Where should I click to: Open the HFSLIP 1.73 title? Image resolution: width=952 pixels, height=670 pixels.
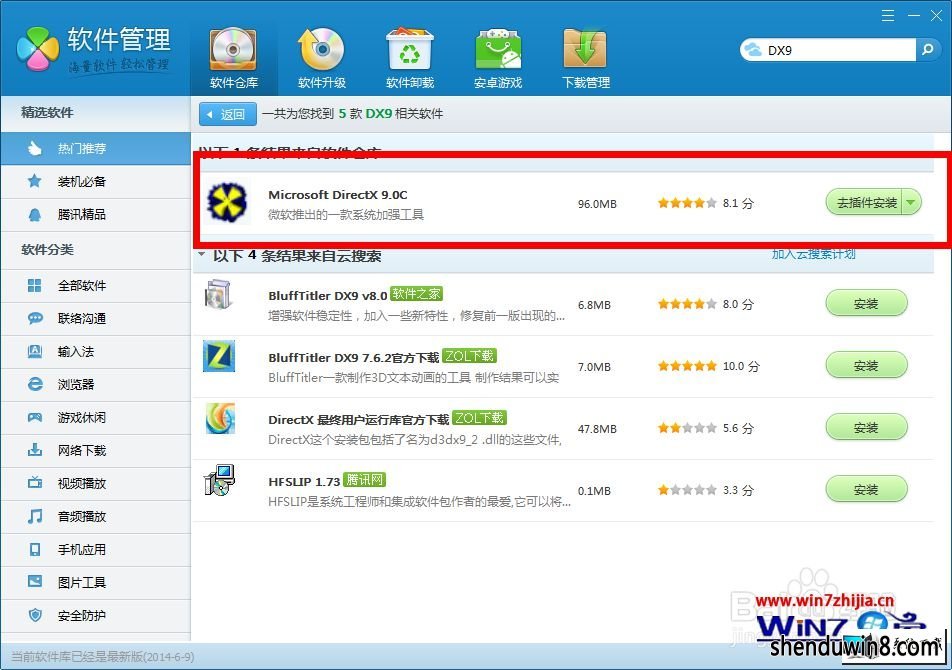[x=304, y=481]
